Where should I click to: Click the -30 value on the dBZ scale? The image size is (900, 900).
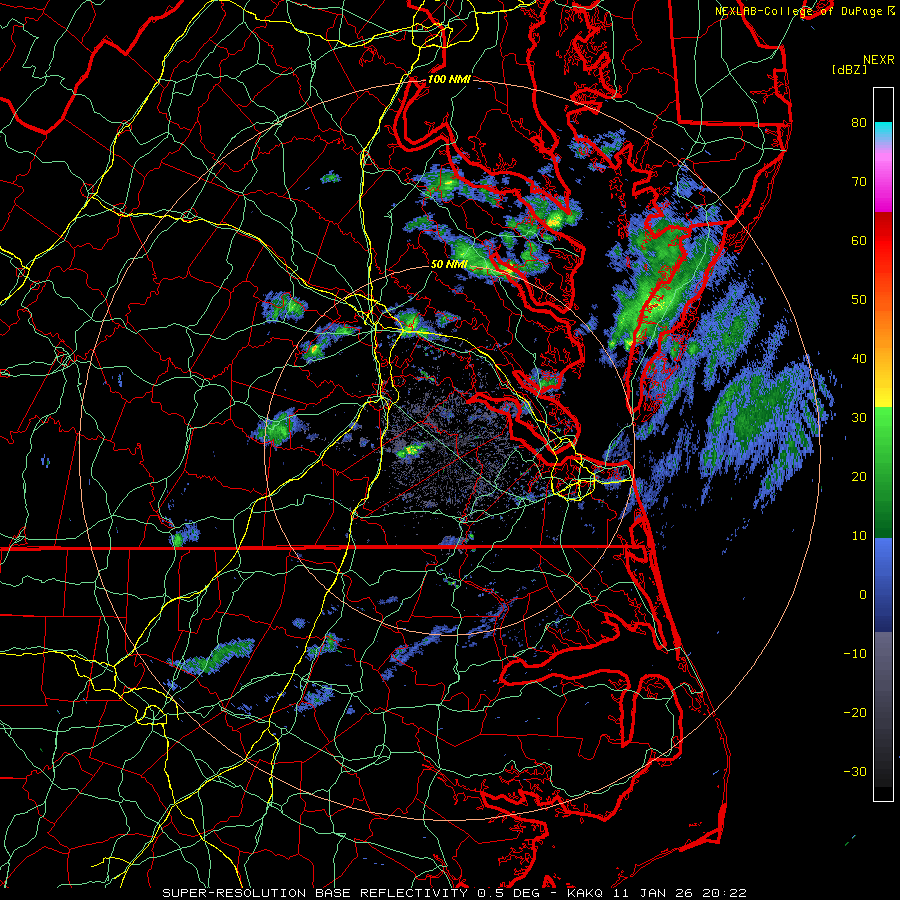click(855, 771)
